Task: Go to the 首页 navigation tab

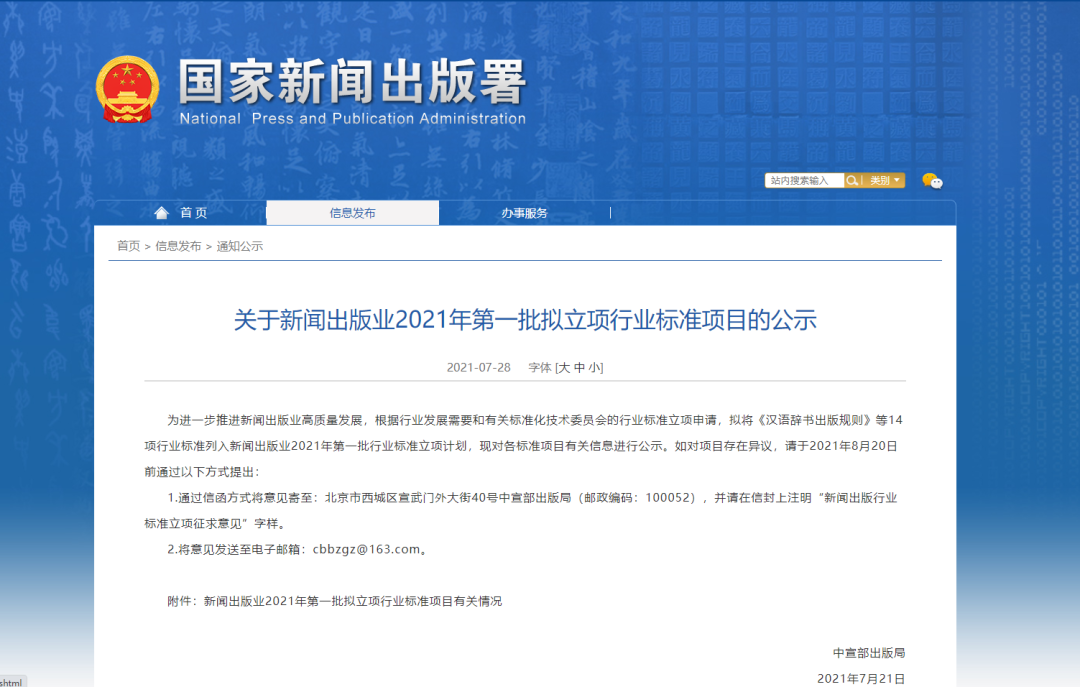Action: (193, 213)
